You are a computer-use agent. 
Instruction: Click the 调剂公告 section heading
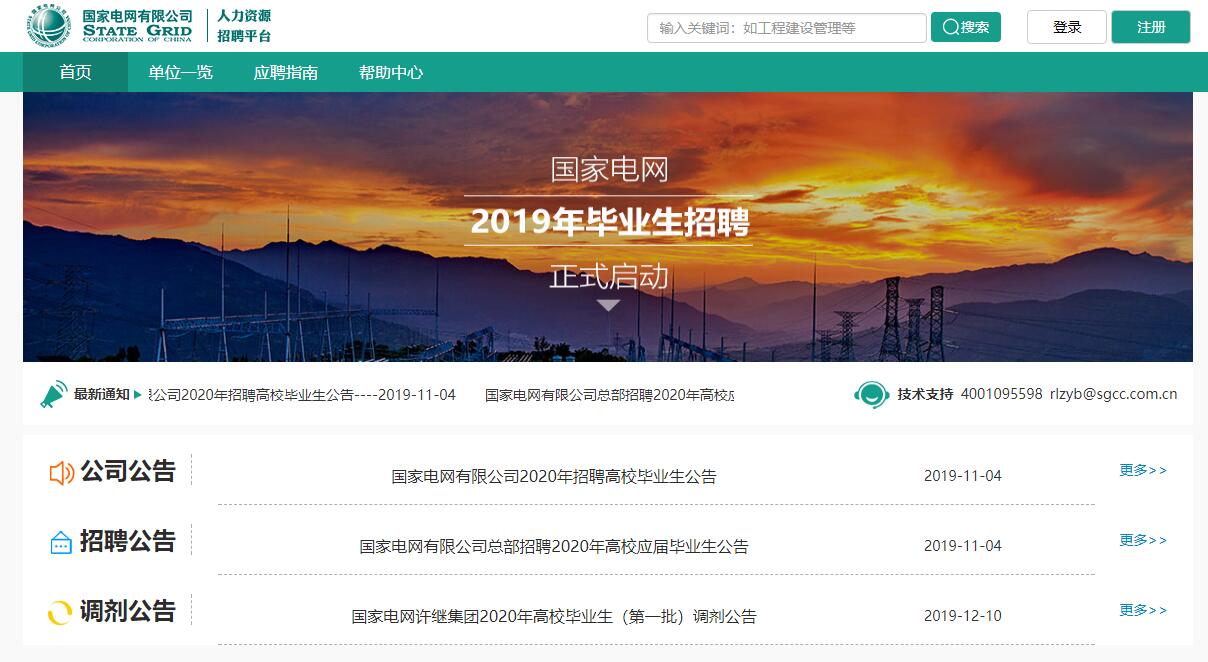click(128, 611)
